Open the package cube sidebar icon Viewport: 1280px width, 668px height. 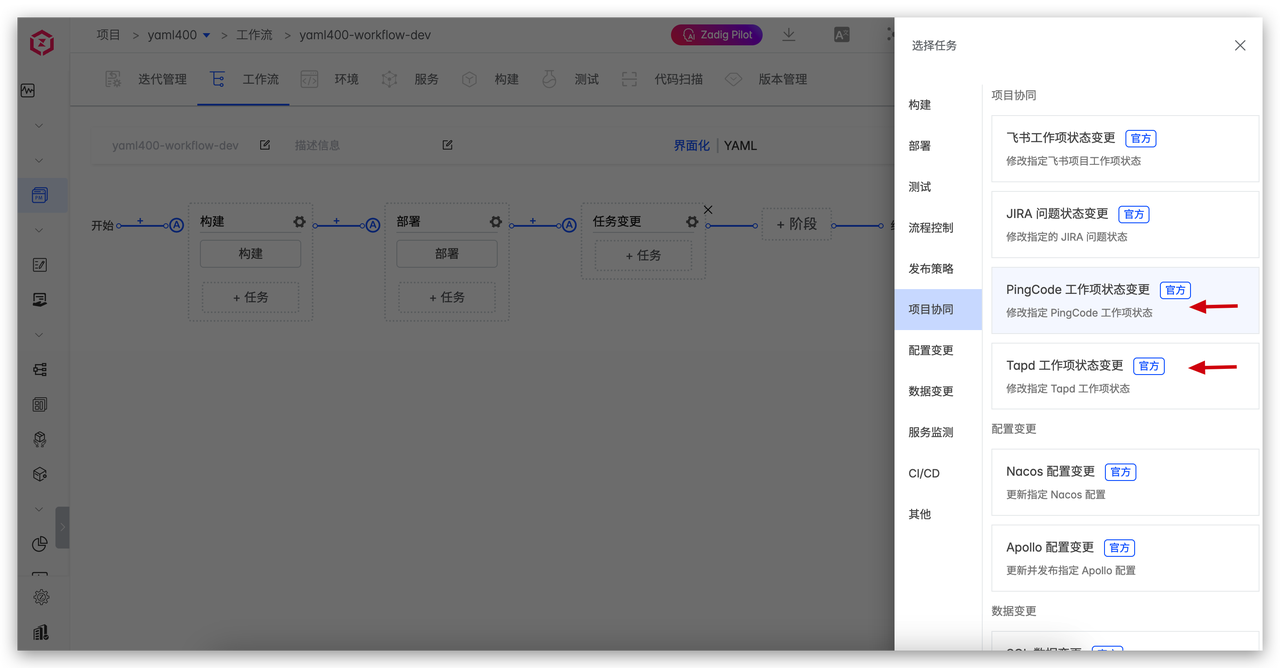pyautogui.click(x=40, y=475)
